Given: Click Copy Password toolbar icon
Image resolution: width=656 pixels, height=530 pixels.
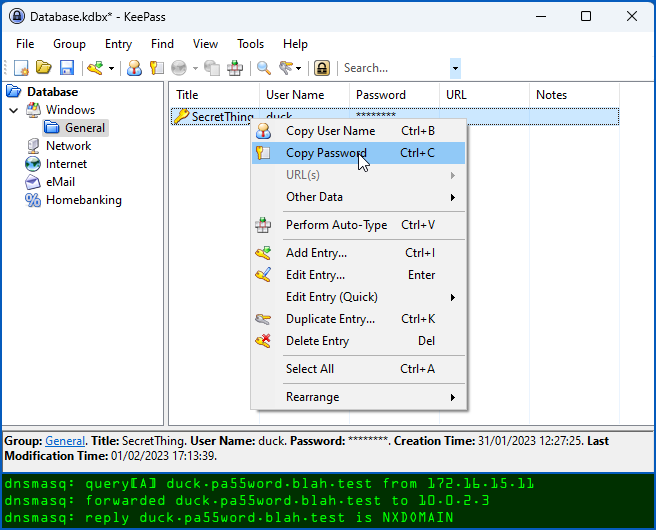Looking at the screenshot, I should tap(157, 68).
